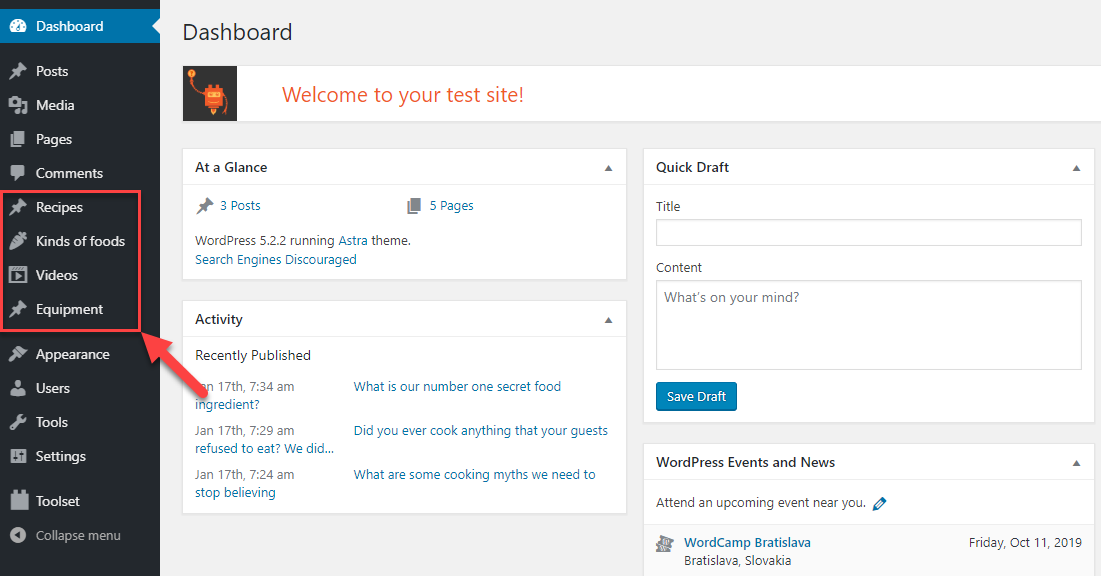Collapse the At a Glance panel
1101x576 pixels.
[608, 167]
